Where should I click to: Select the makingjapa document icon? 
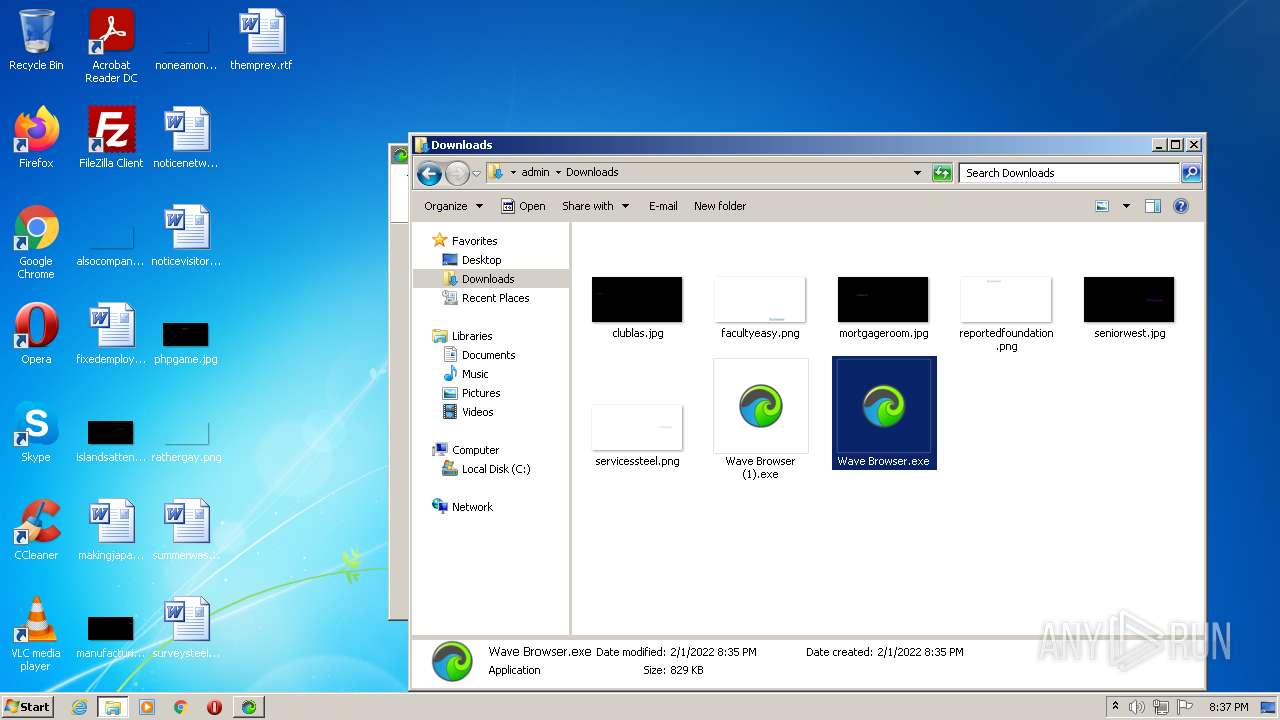tap(111, 530)
